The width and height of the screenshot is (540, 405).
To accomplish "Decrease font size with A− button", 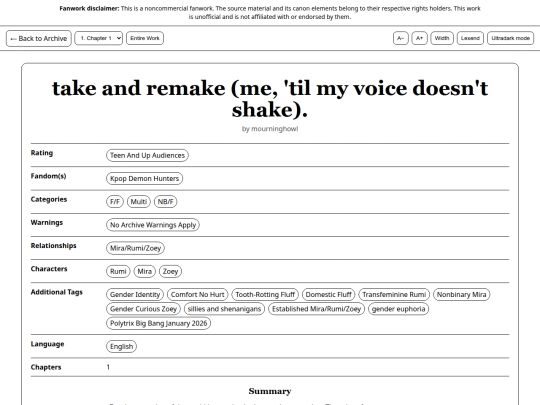I will (401, 38).
